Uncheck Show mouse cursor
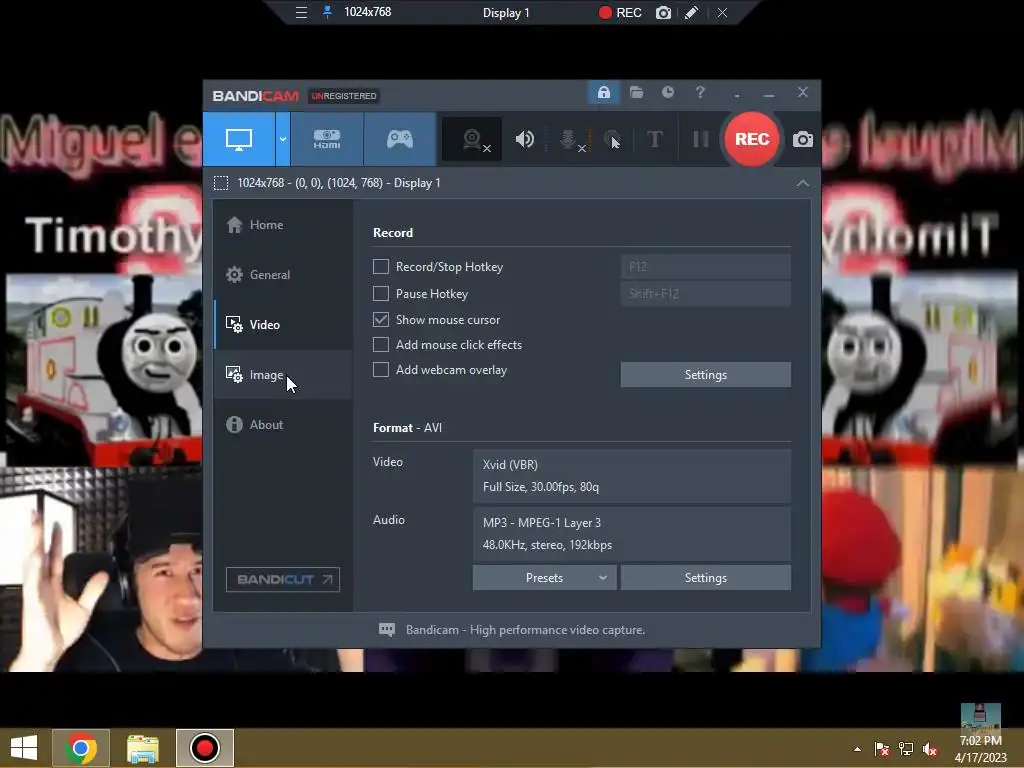Viewport: 1024px width, 768px height. (381, 319)
